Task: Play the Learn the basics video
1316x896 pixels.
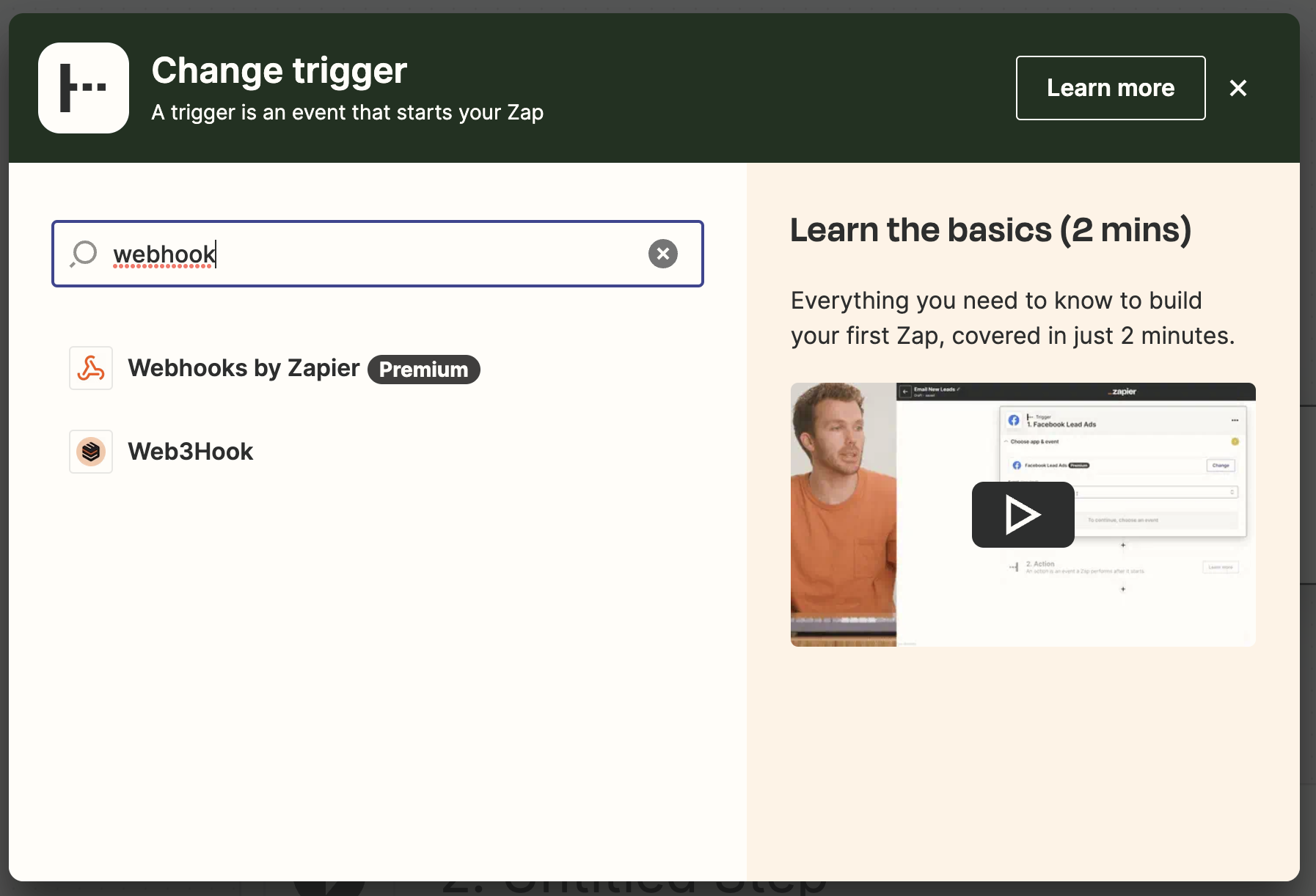Action: coord(1023,515)
